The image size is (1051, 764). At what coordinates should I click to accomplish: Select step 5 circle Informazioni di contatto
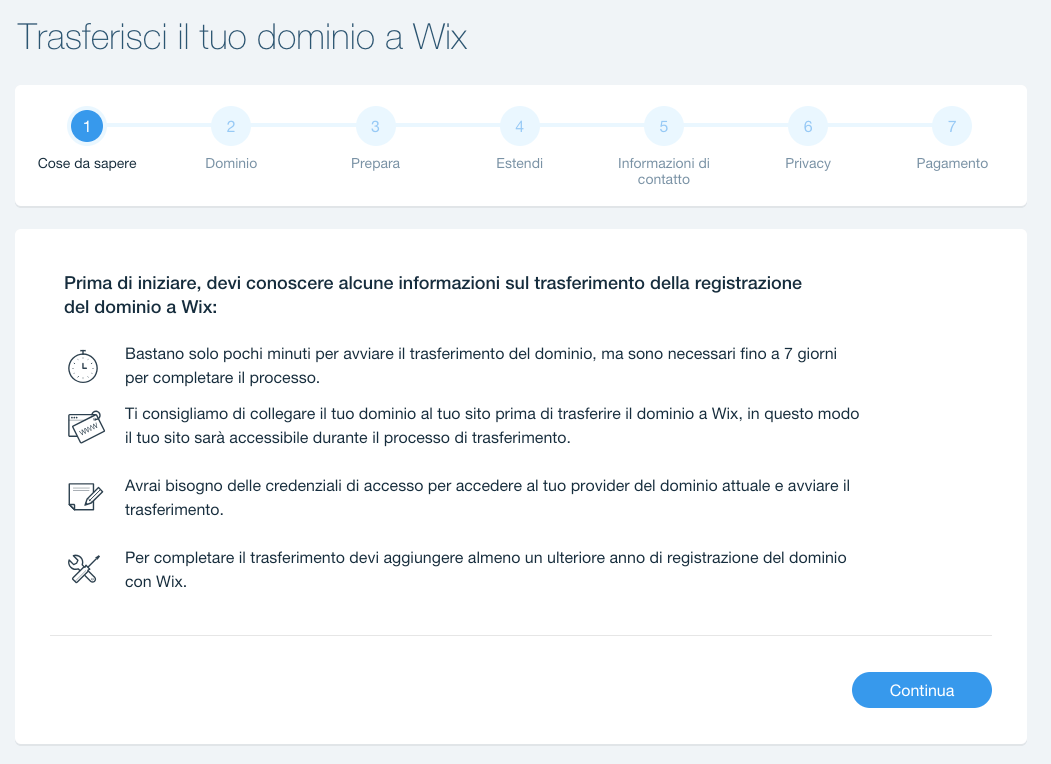(664, 126)
